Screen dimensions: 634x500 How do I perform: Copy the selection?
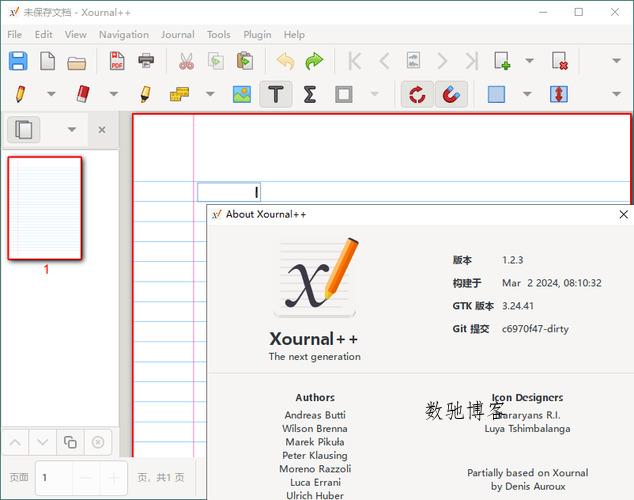pos(216,61)
